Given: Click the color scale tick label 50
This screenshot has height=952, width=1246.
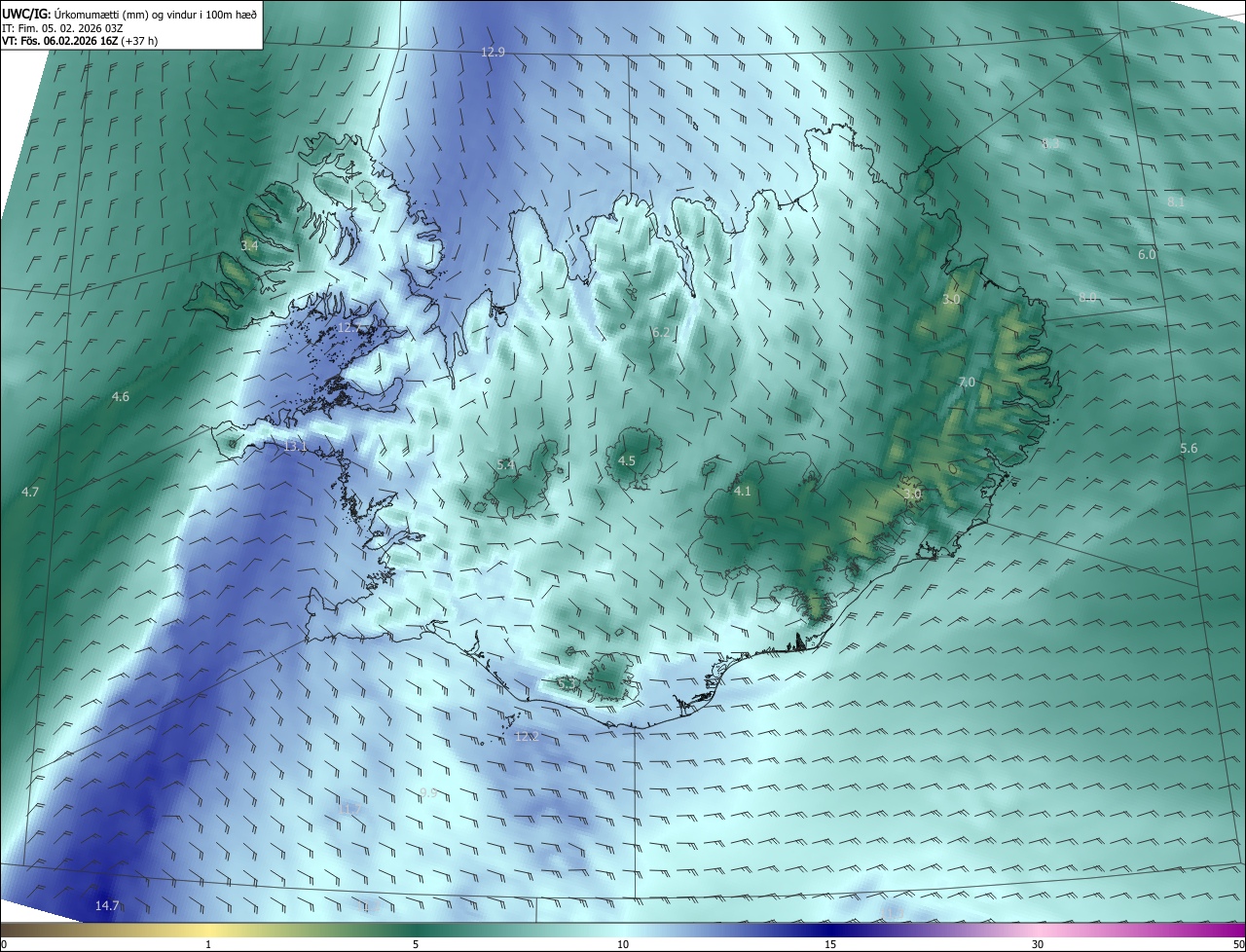Looking at the screenshot, I should point(1239,944).
